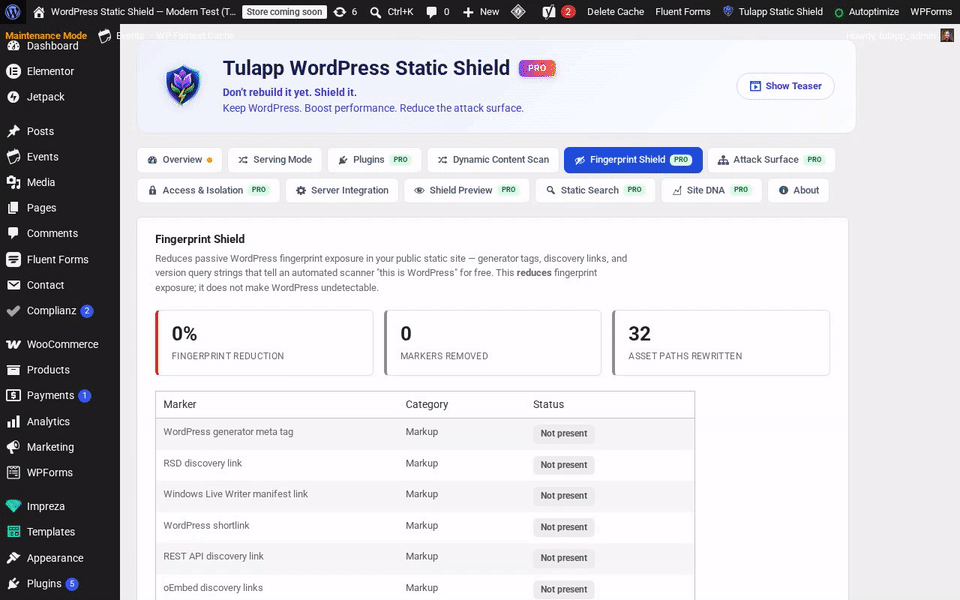This screenshot has height=600, width=960.
Task: Click the 32 Asset Paths Rewritten card
Action: (x=721, y=343)
